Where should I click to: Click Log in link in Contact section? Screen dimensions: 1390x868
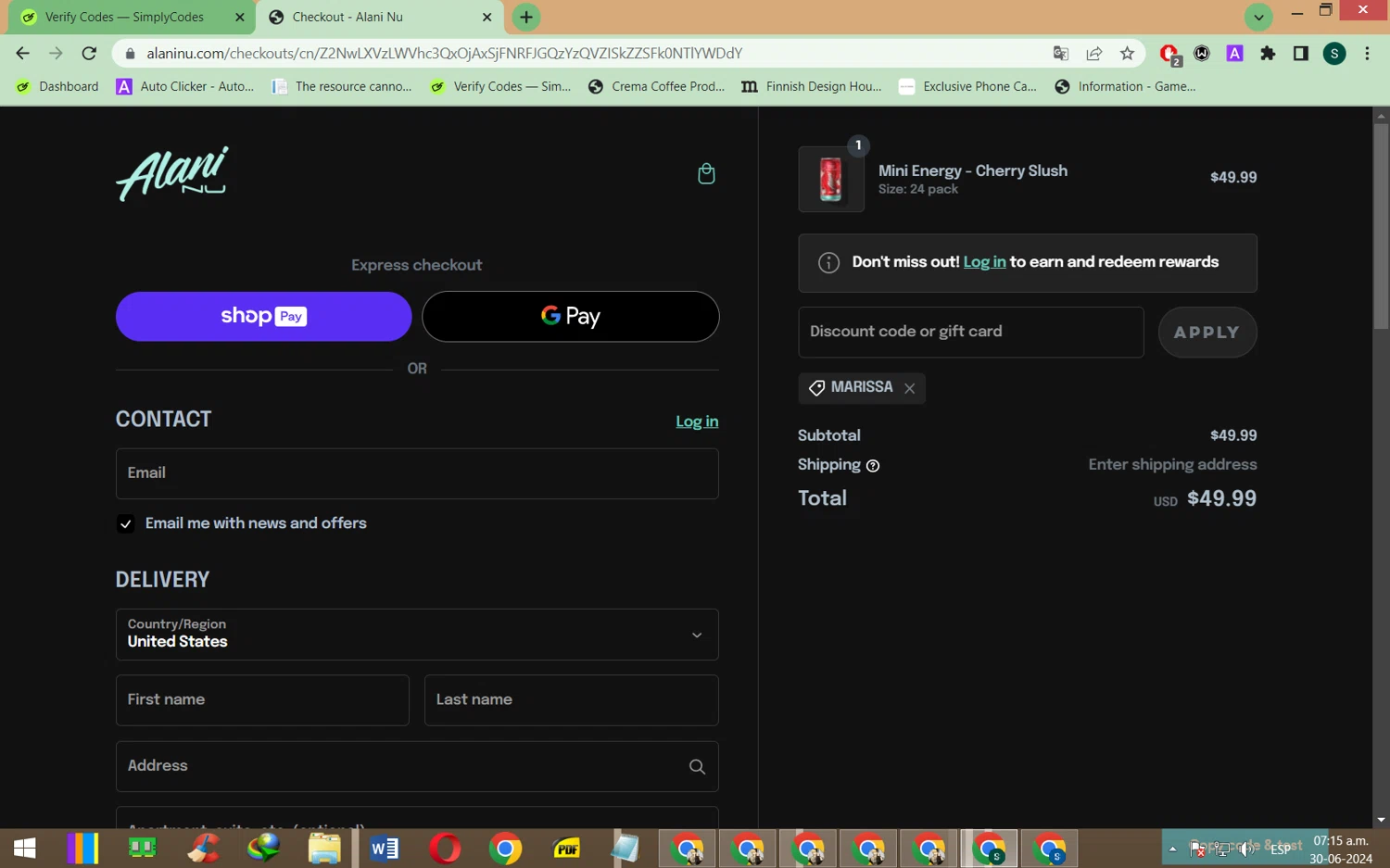click(697, 421)
